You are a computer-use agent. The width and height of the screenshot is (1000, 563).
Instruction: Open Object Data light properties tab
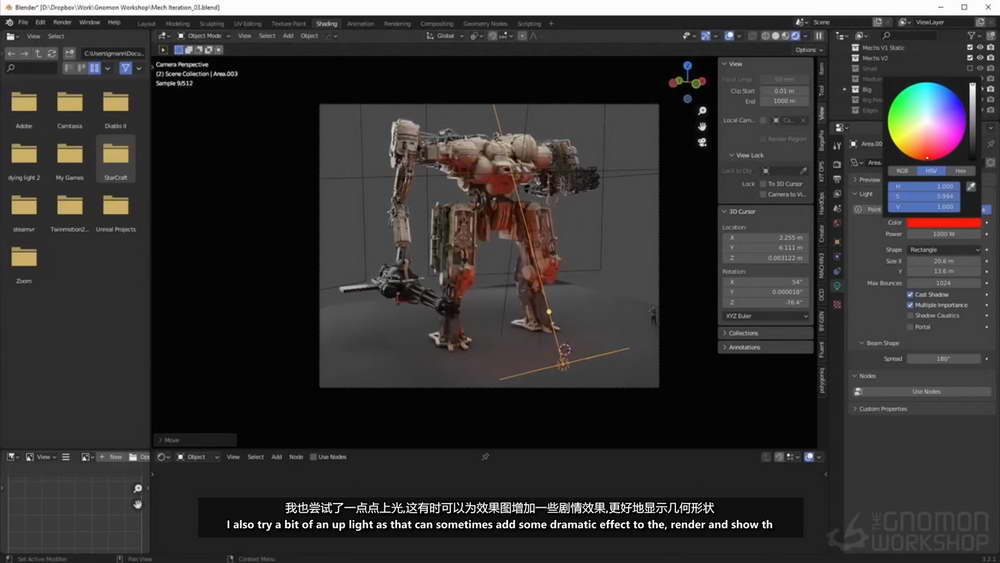837,286
